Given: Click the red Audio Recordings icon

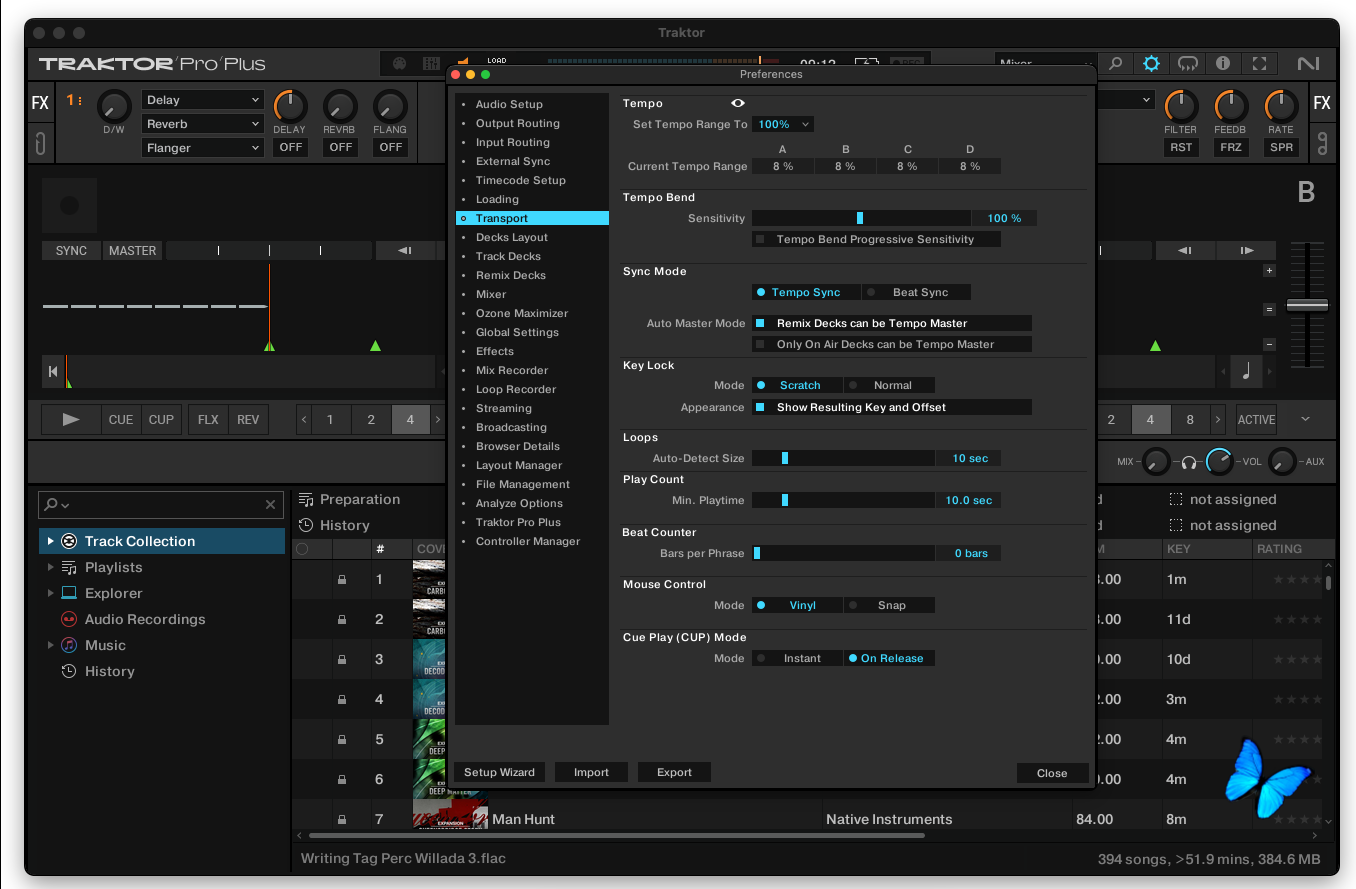Looking at the screenshot, I should pyautogui.click(x=69, y=619).
